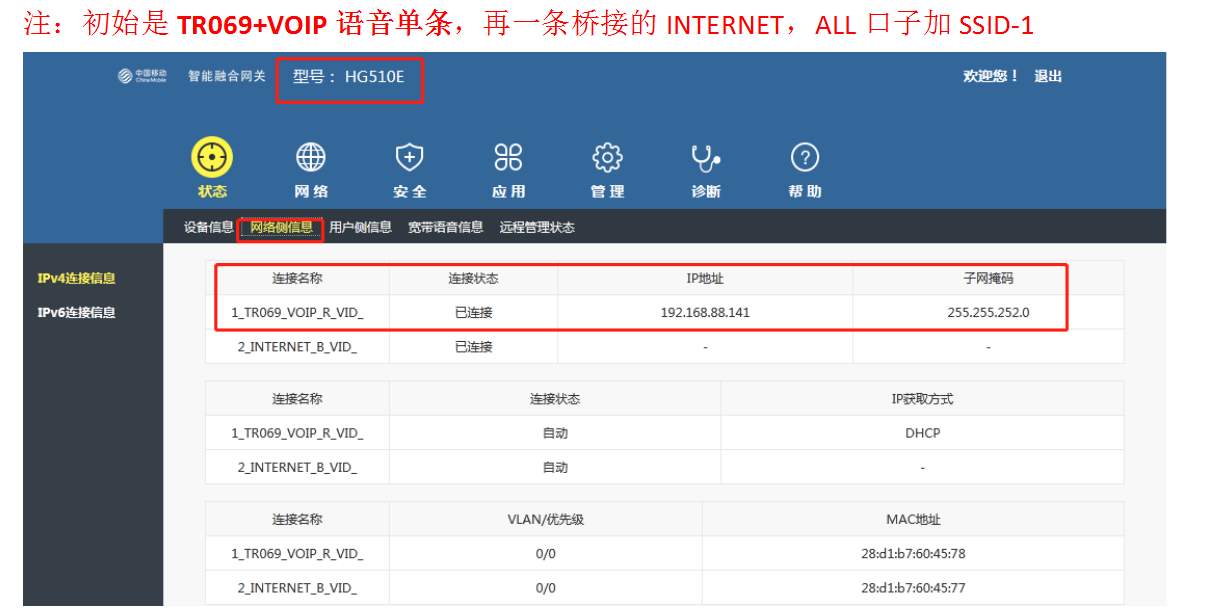This screenshot has height=615, width=1219.
Task: Select IPv4连接信息 in the sidebar
Action: (x=76, y=278)
